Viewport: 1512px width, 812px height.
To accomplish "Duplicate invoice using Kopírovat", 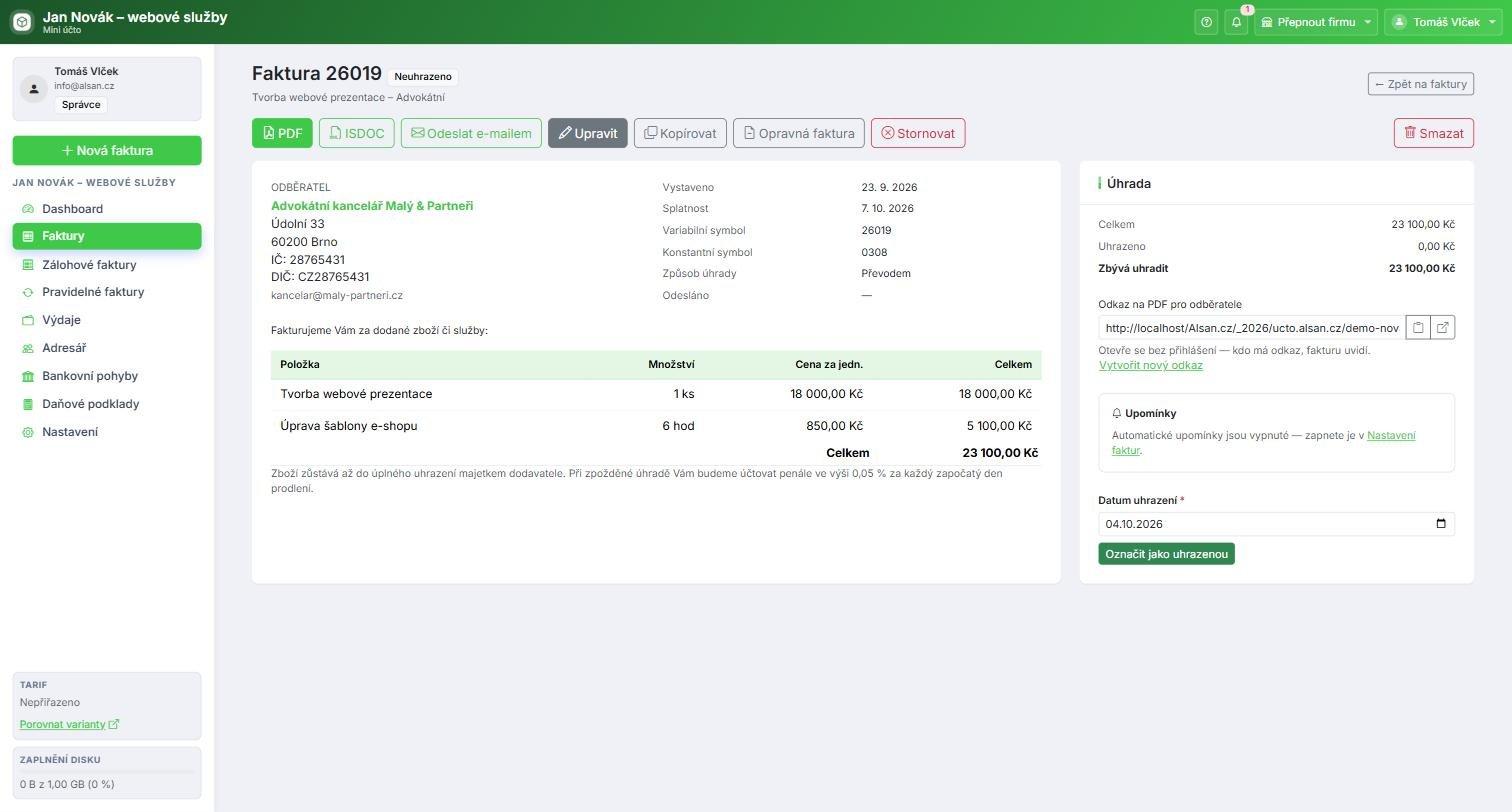I will tap(680, 133).
